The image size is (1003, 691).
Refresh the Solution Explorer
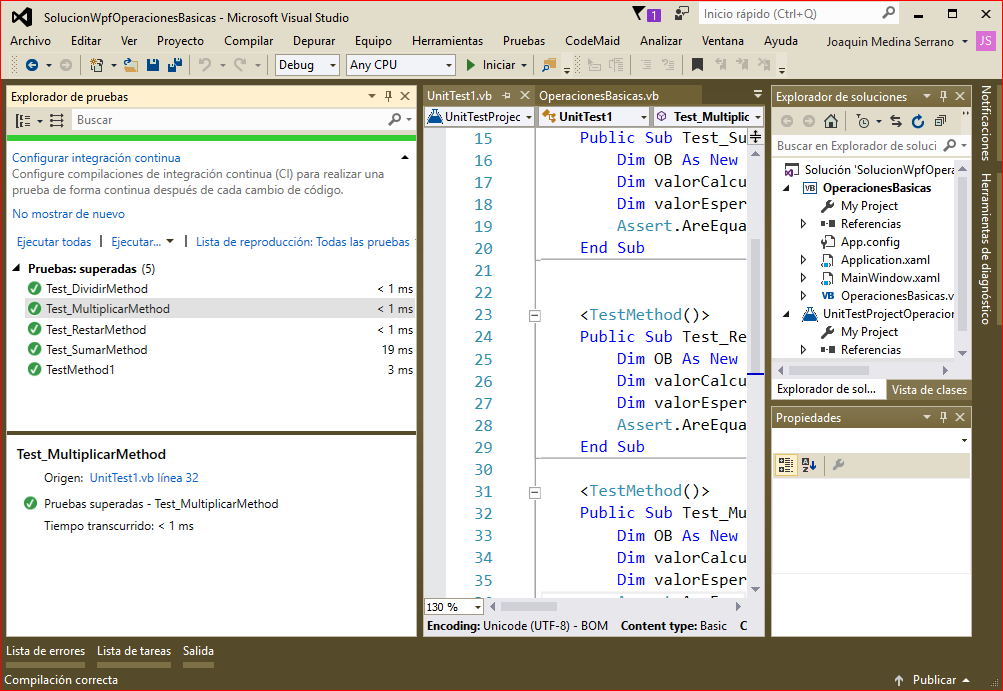(x=918, y=121)
